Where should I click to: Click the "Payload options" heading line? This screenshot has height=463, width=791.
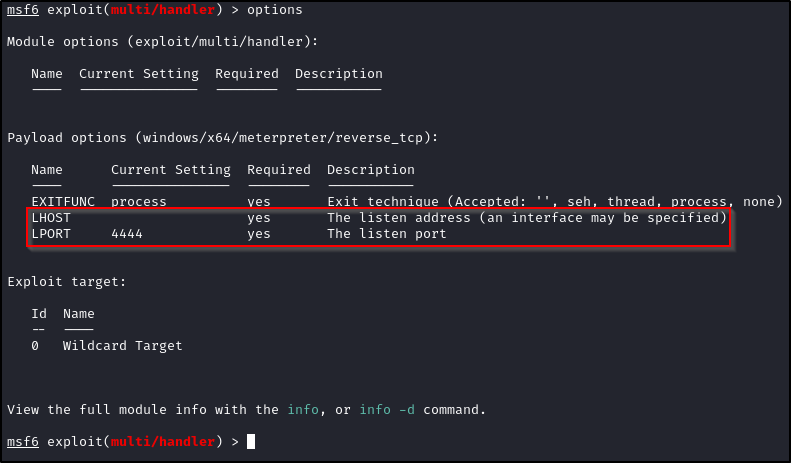(222, 138)
